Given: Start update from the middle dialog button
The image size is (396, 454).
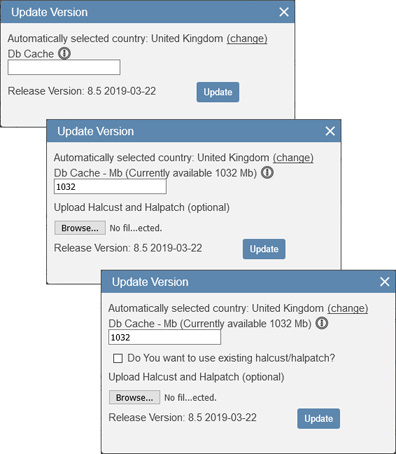Looking at the screenshot, I should coord(264,249).
